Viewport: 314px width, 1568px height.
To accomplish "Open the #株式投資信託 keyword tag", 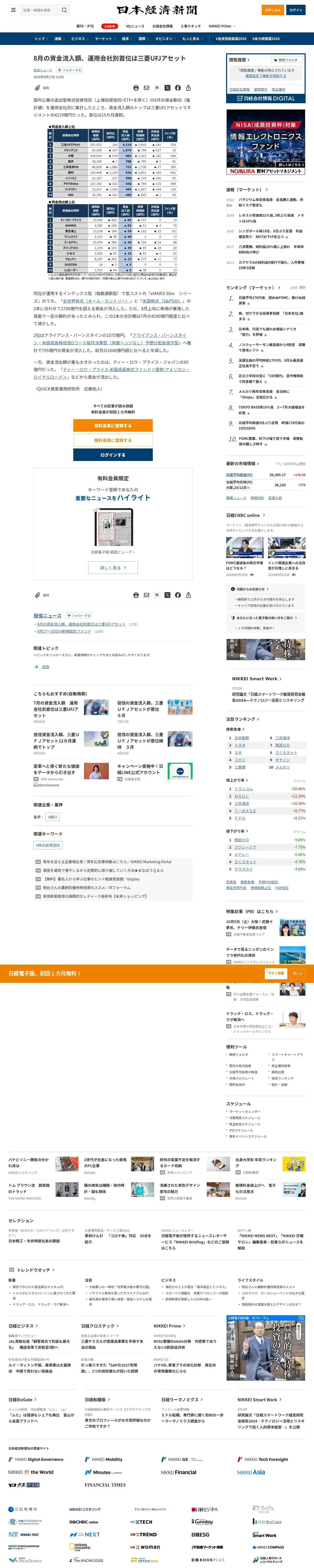I will pyautogui.click(x=48, y=845).
